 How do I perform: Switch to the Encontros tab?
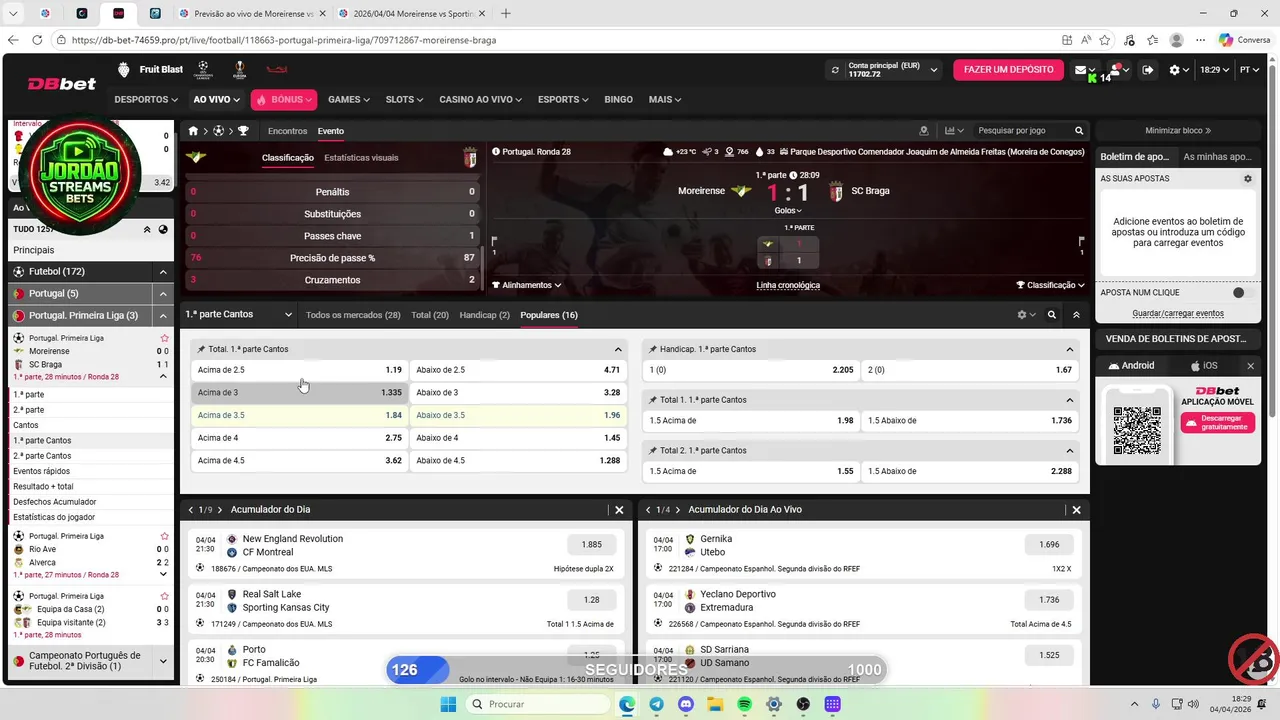click(x=287, y=131)
